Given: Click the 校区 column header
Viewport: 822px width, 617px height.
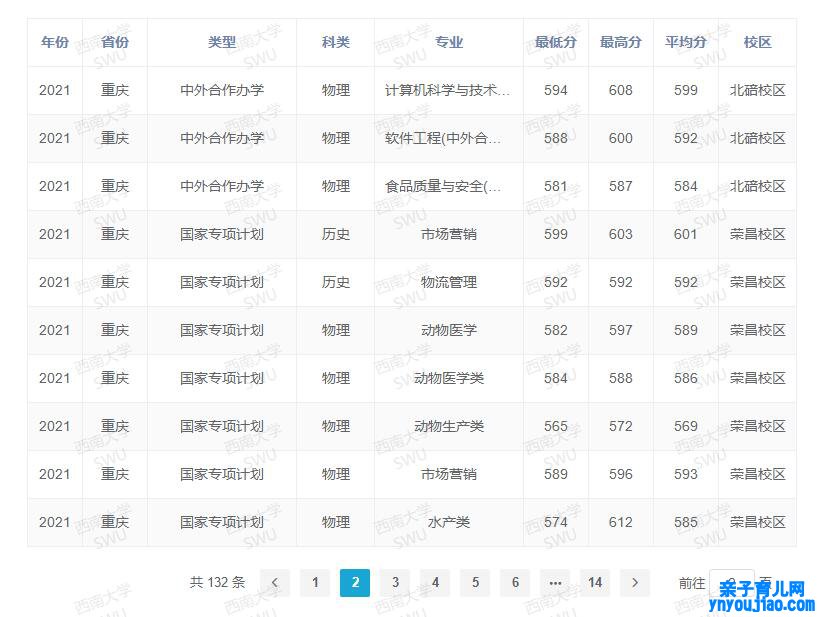Looking at the screenshot, I should tap(757, 42).
